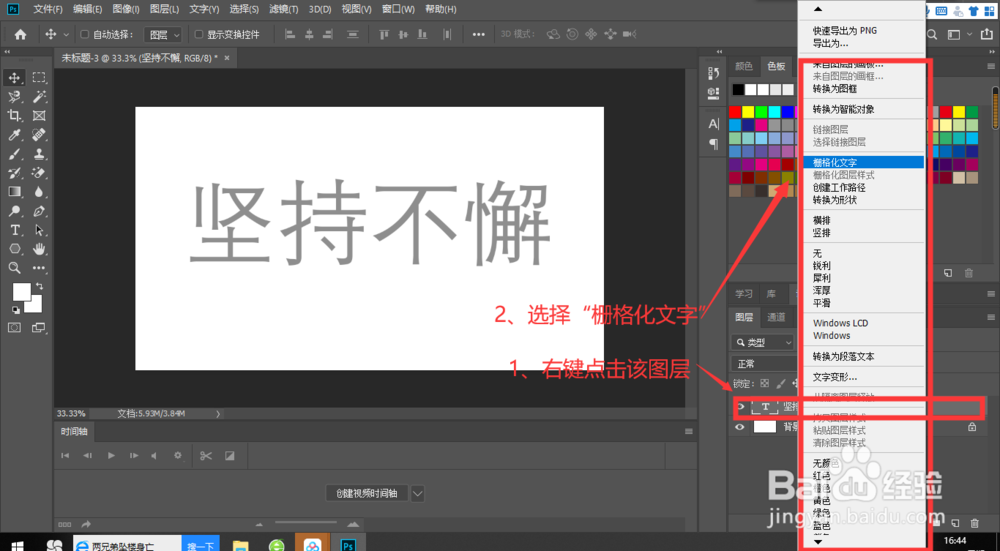Open the swatches panel menu icon

991,66
